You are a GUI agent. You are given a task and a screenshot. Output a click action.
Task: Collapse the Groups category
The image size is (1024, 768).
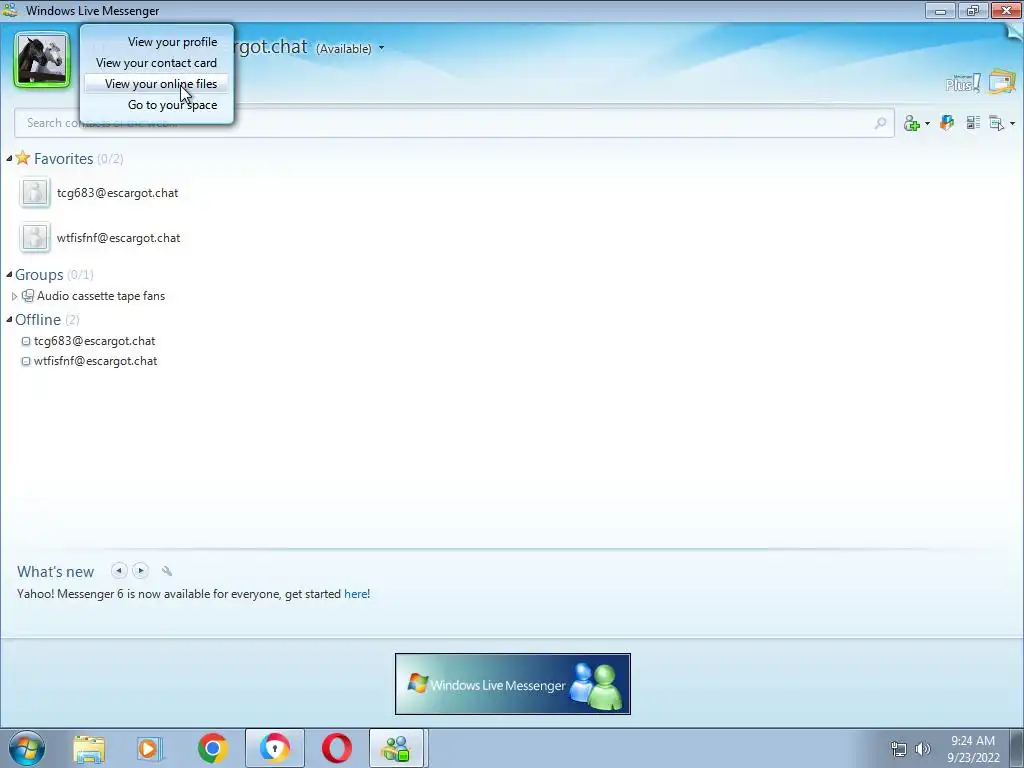9,274
